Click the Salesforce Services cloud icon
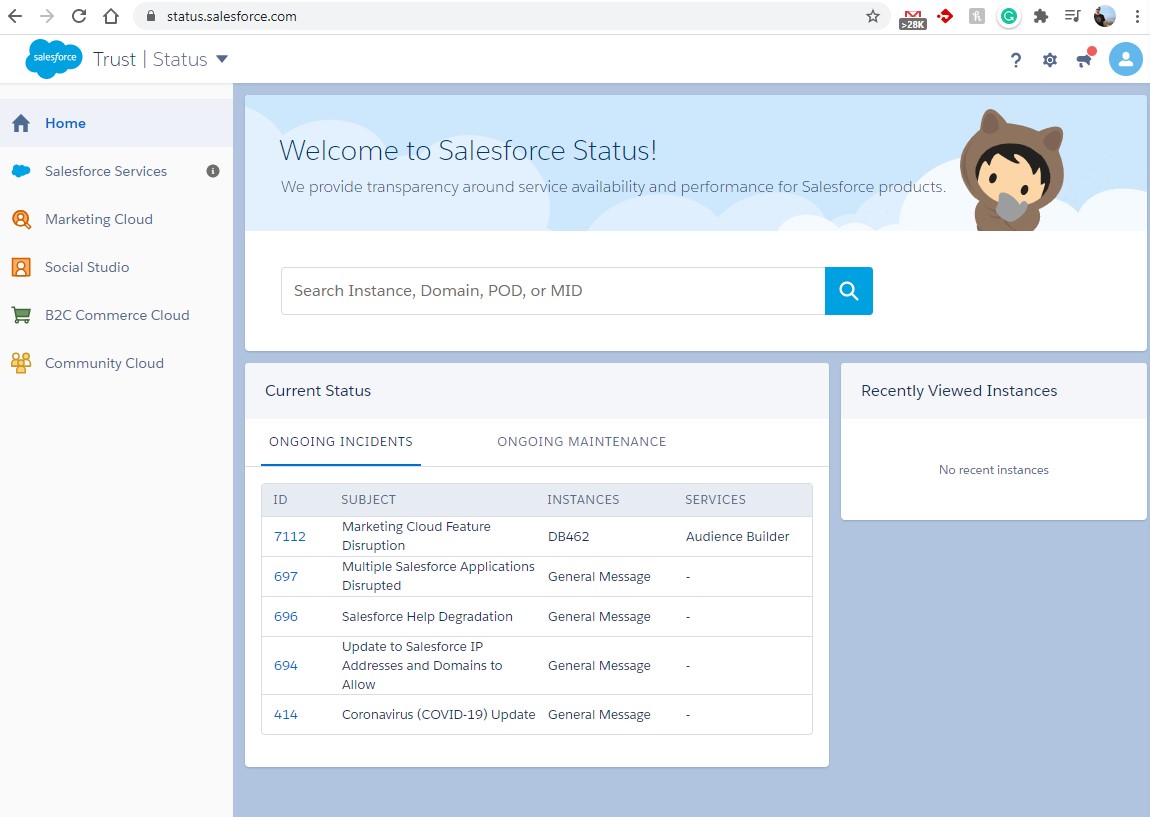 (x=21, y=171)
